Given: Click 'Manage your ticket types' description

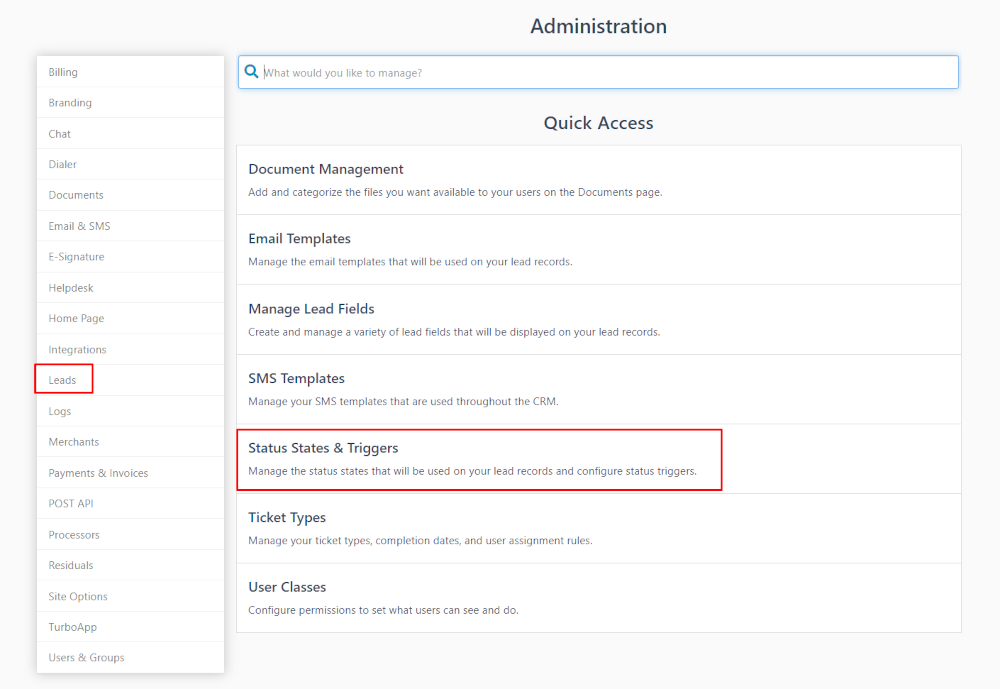Looking at the screenshot, I should pos(420,540).
